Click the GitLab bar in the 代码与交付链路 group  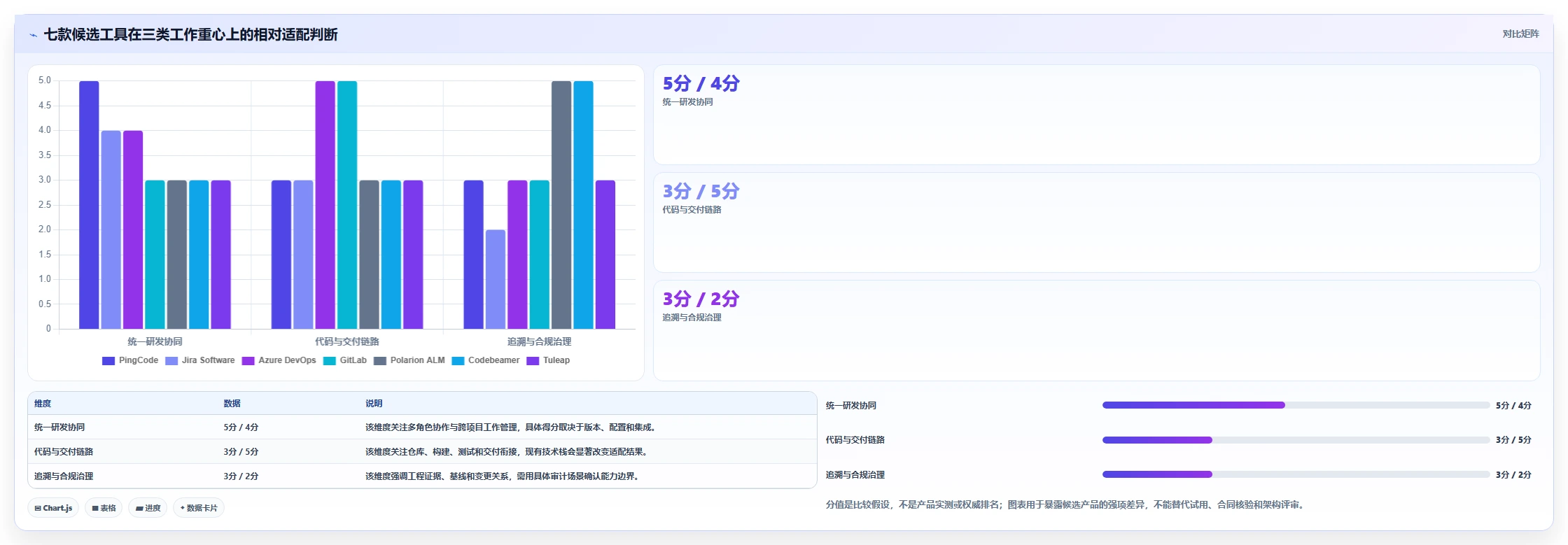pos(347,205)
